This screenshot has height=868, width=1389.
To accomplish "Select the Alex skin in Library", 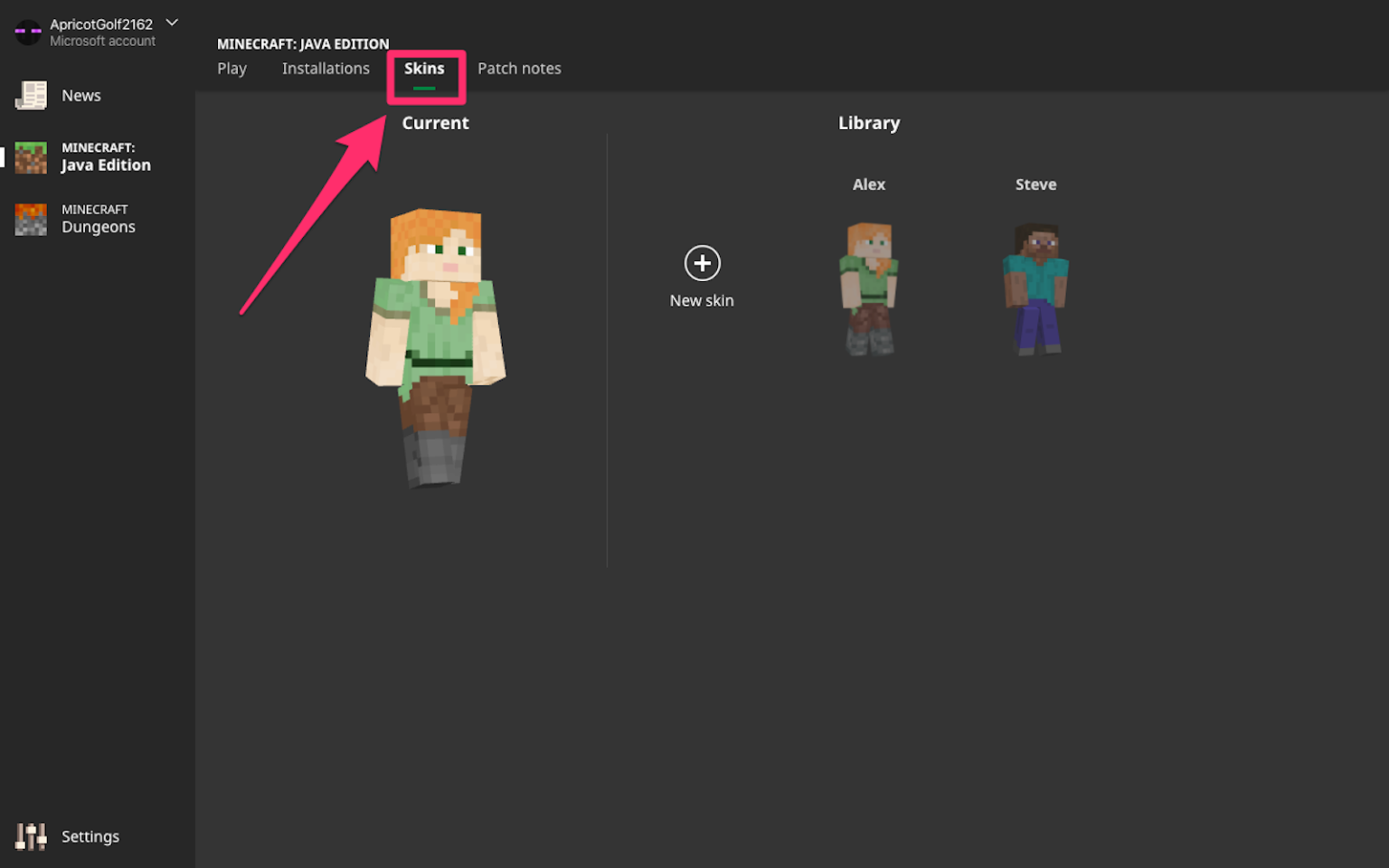I will [869, 288].
